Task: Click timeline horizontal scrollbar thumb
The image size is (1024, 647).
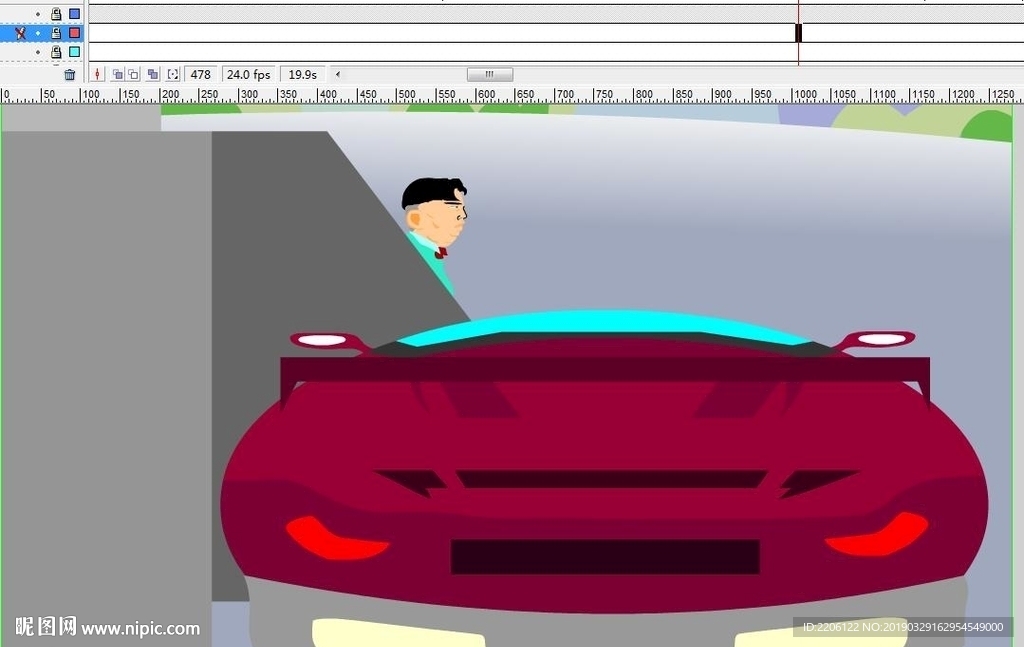Action: click(x=490, y=74)
